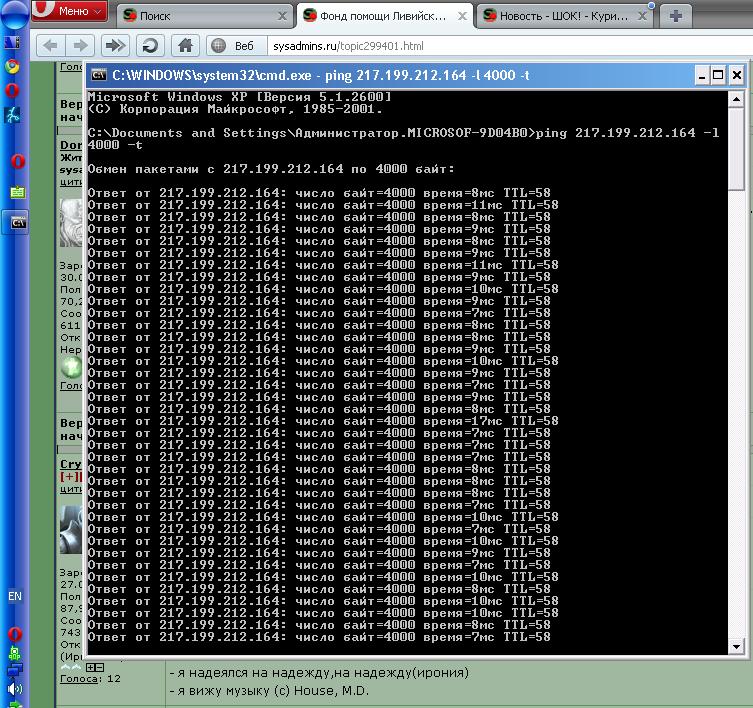The width and height of the screenshot is (753, 708).
Task: Click the line Microsoft Windows XP [Версия 5.1.2600]
Action: (240, 97)
